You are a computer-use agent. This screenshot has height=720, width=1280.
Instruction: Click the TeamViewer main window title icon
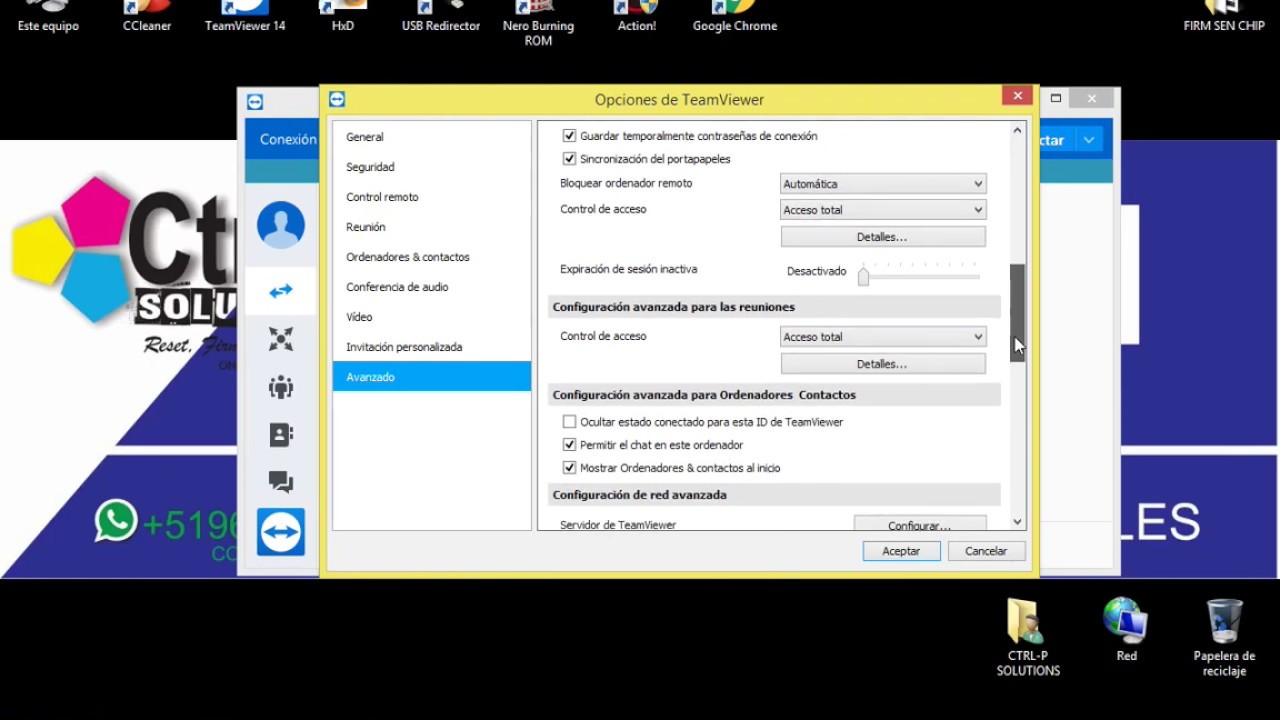point(255,101)
